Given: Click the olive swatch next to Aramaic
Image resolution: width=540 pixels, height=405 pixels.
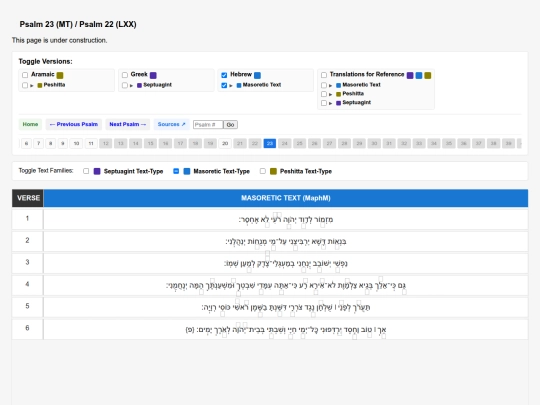Looking at the screenshot, I should 60,75.
